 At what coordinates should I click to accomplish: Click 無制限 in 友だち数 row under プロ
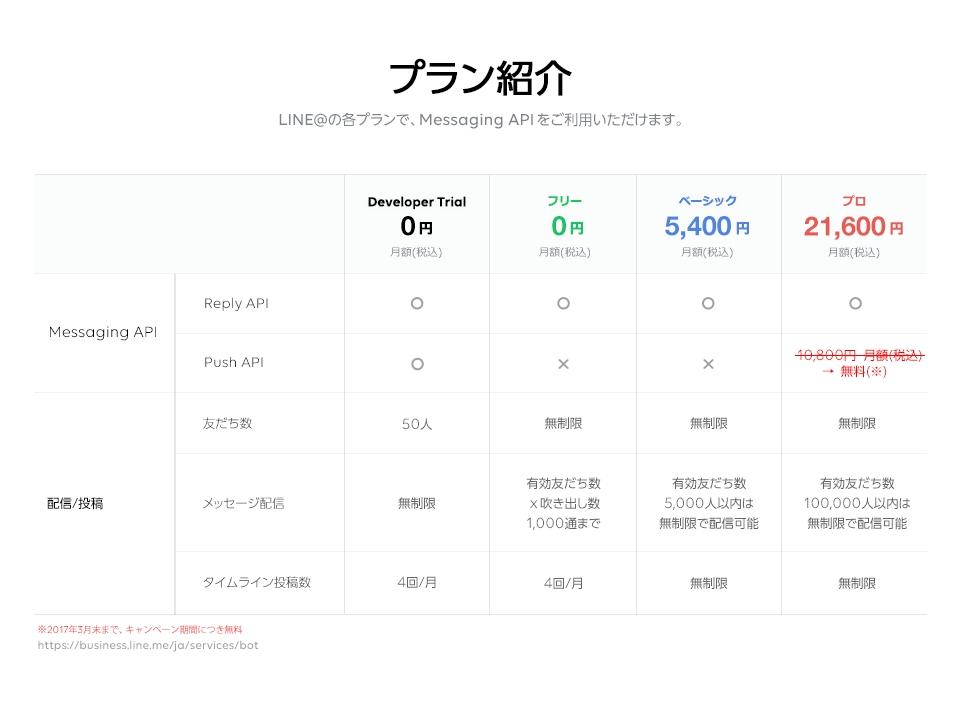tap(857, 423)
